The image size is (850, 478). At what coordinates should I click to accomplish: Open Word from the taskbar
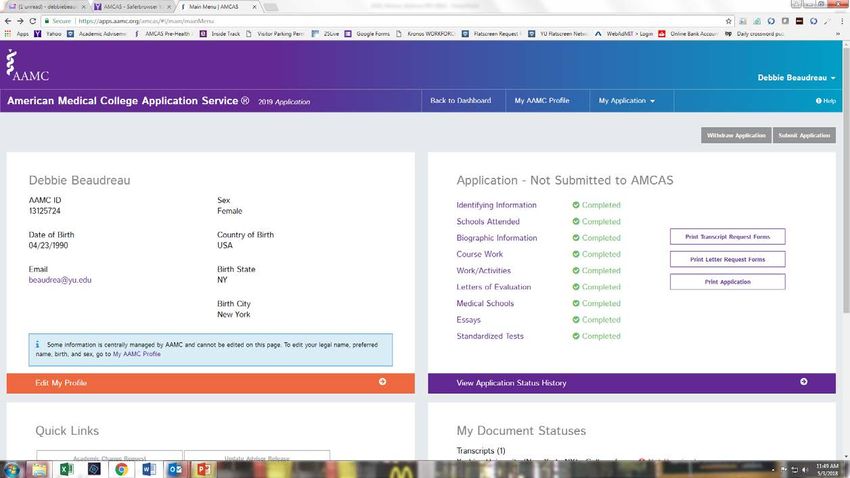click(x=149, y=469)
